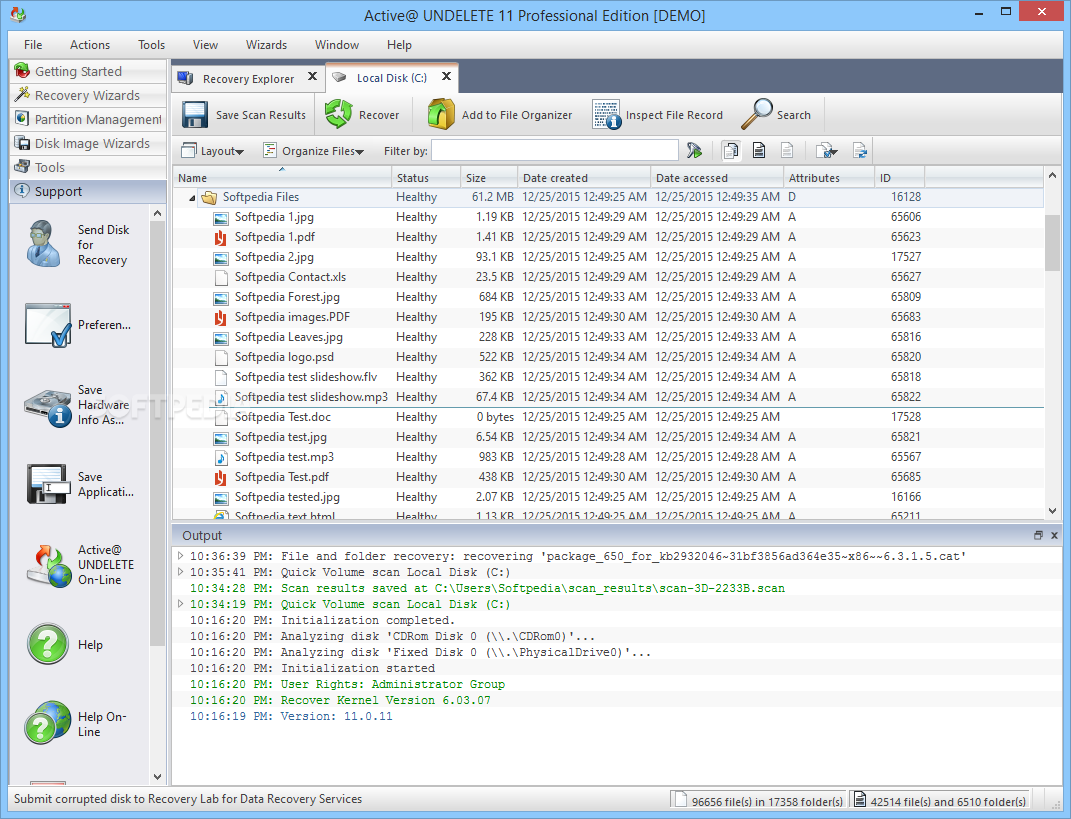Screen dimensions: 1071x819
Task: Toggle the show all files view icon
Action: click(731, 150)
